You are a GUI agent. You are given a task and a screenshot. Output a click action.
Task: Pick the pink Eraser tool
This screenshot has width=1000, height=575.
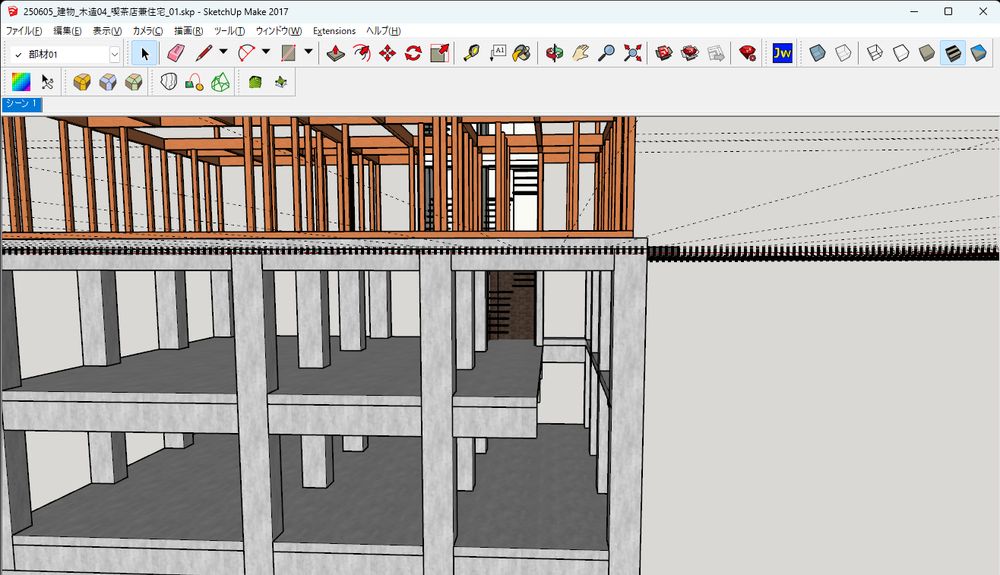coord(176,53)
